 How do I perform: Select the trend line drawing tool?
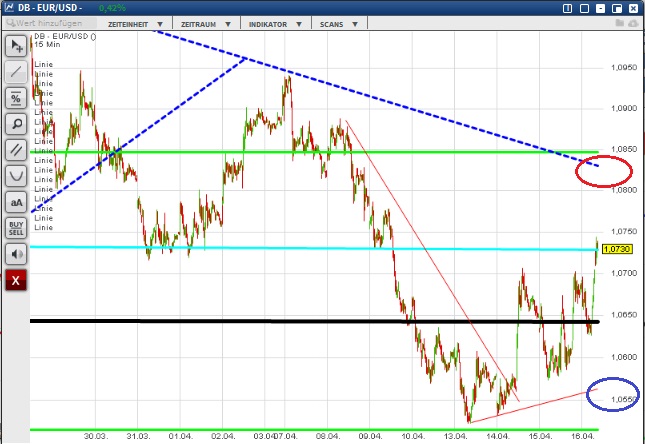[16, 72]
